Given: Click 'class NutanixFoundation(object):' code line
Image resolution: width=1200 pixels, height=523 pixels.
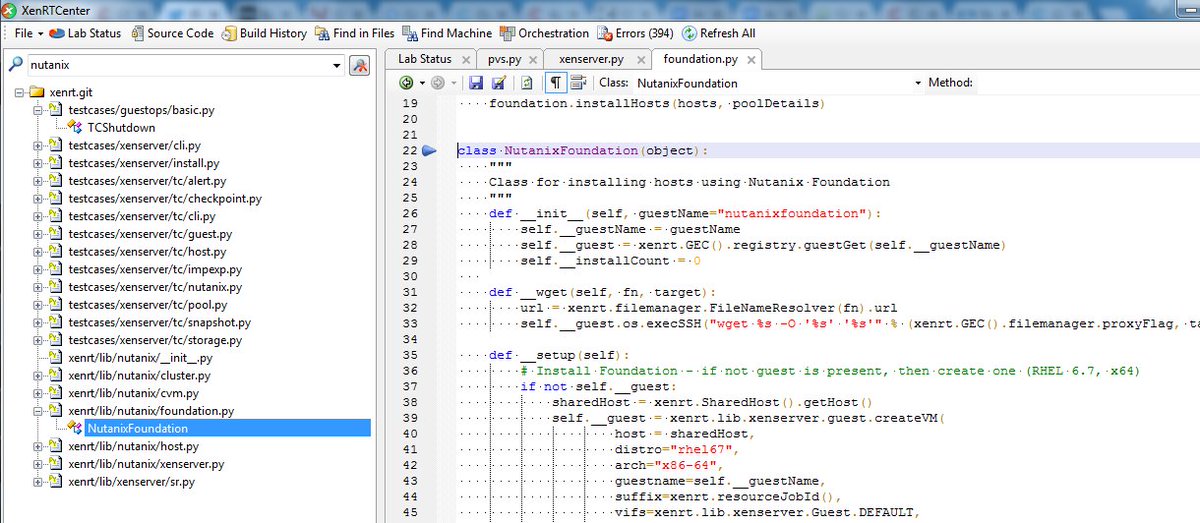Looking at the screenshot, I should tap(583, 151).
